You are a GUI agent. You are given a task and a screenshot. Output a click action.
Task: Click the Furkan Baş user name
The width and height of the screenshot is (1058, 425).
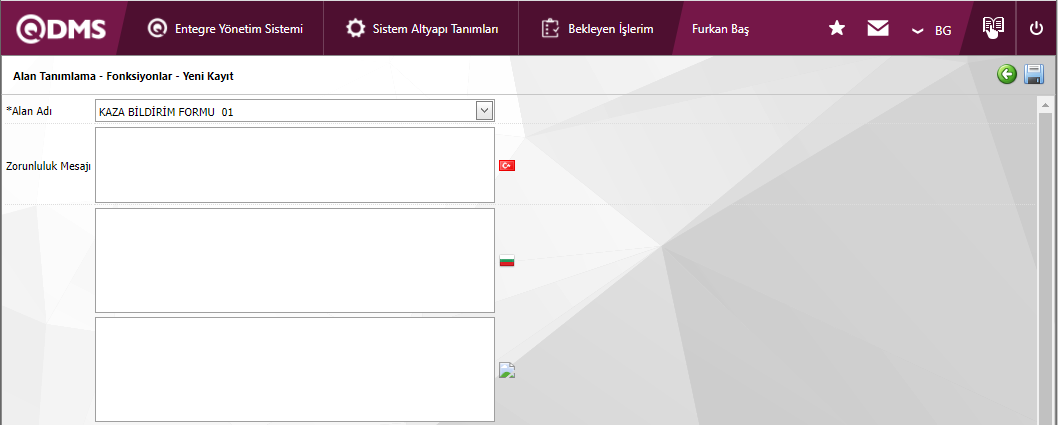[721, 30]
